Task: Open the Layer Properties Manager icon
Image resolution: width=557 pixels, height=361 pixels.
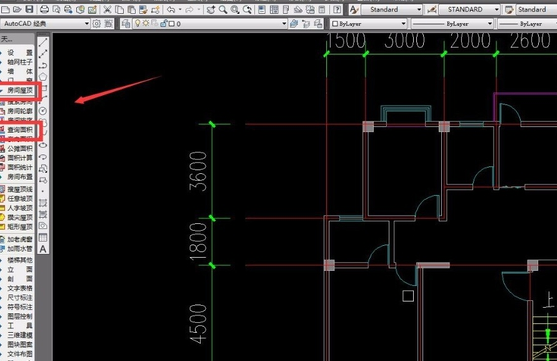Action: point(126,24)
